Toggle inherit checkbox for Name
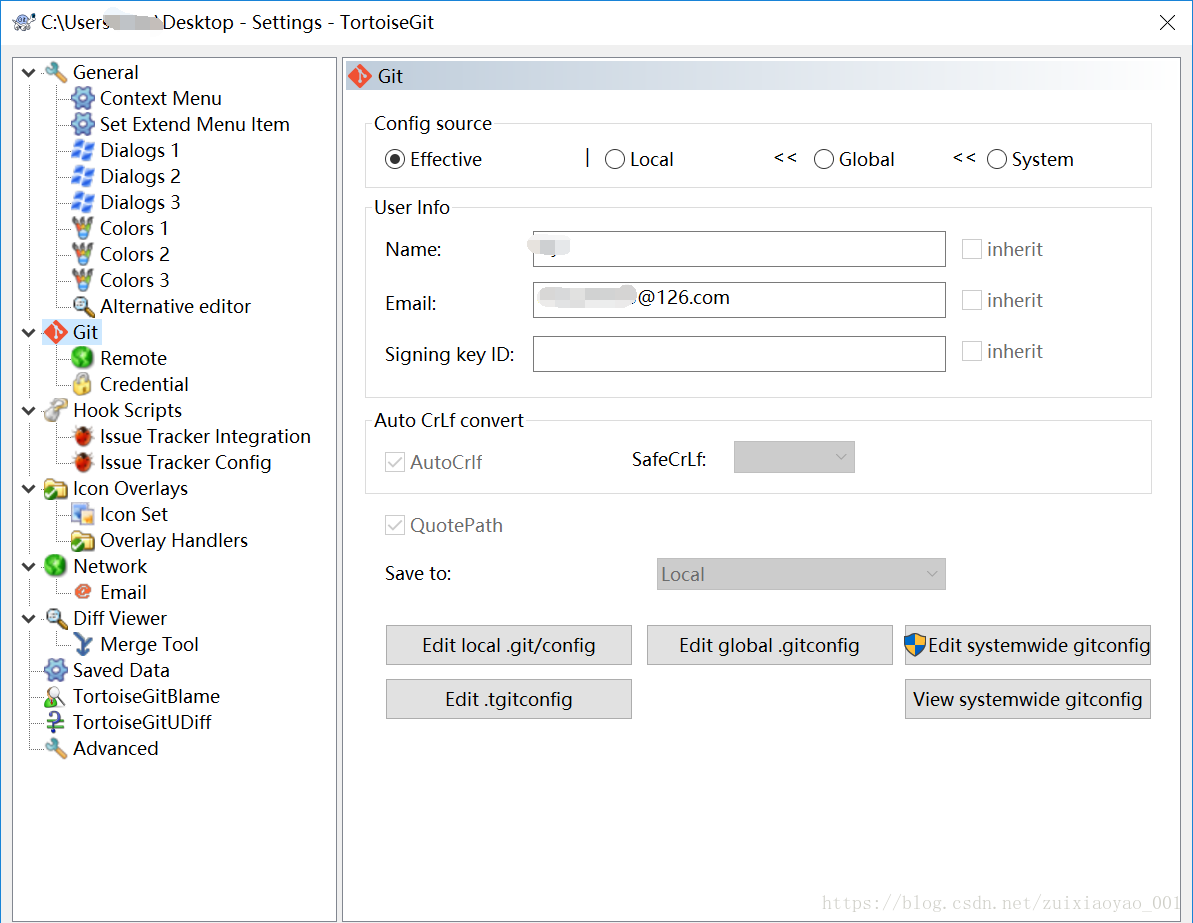This screenshot has width=1193, height=923. (972, 249)
